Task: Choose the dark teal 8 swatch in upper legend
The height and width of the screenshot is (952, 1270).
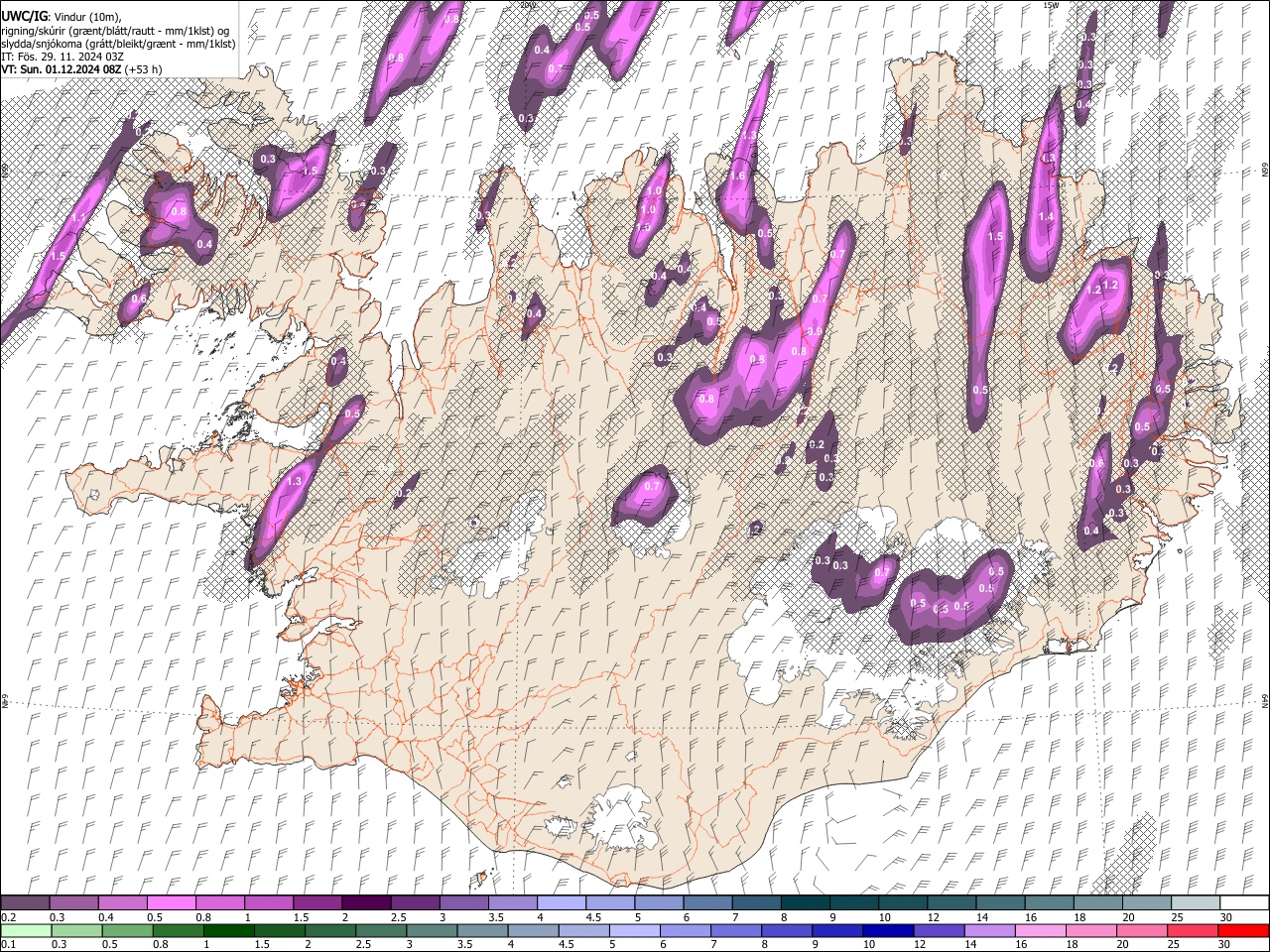Action: coord(805,903)
